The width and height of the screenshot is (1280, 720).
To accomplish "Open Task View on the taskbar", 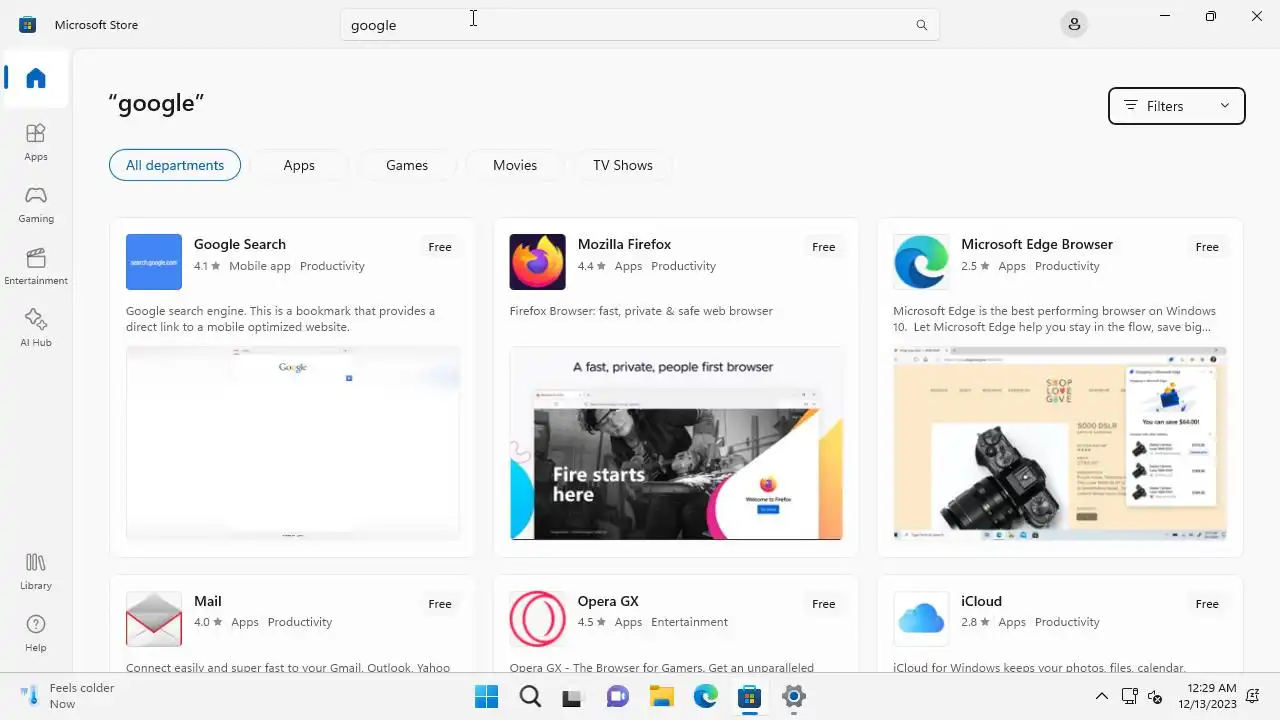I will click(574, 697).
